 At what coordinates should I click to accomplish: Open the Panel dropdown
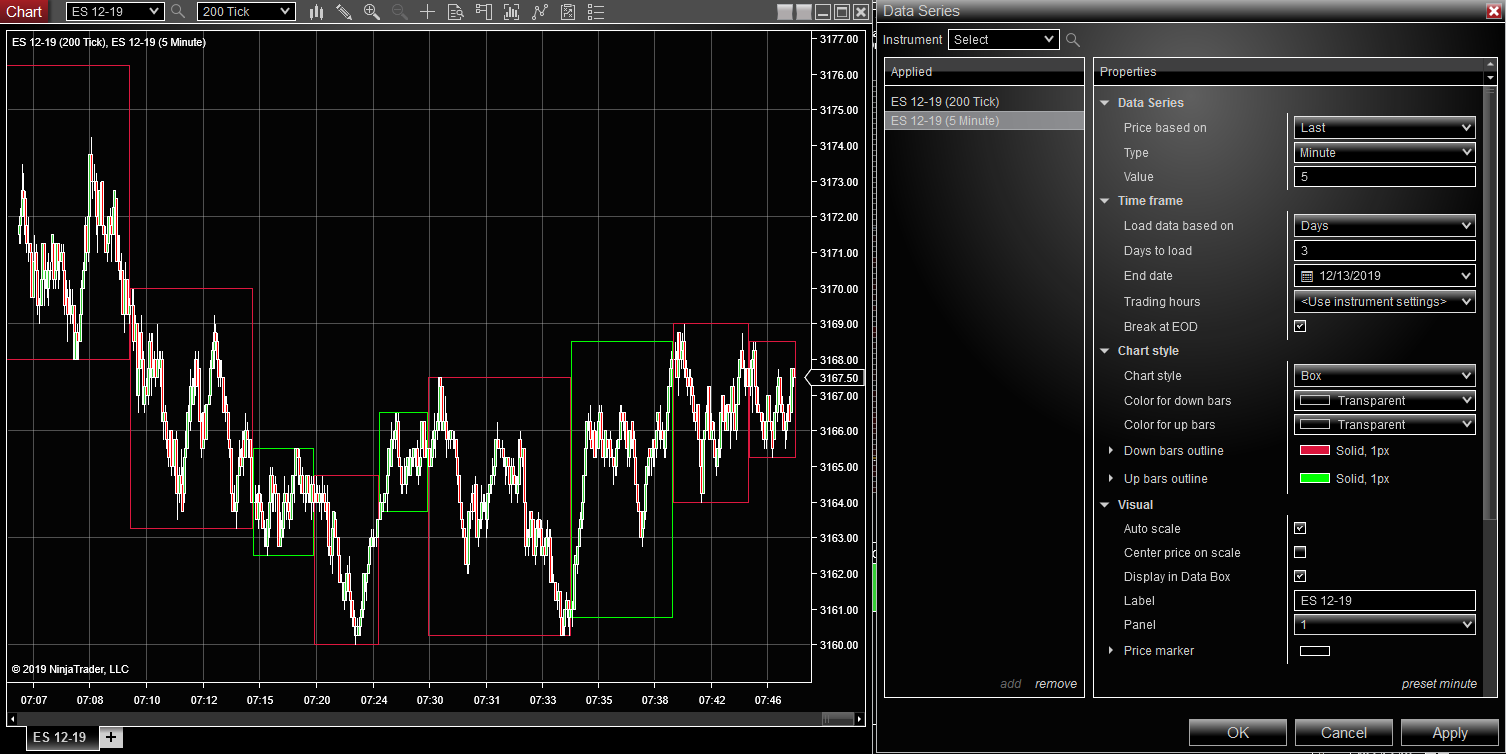click(1385, 625)
